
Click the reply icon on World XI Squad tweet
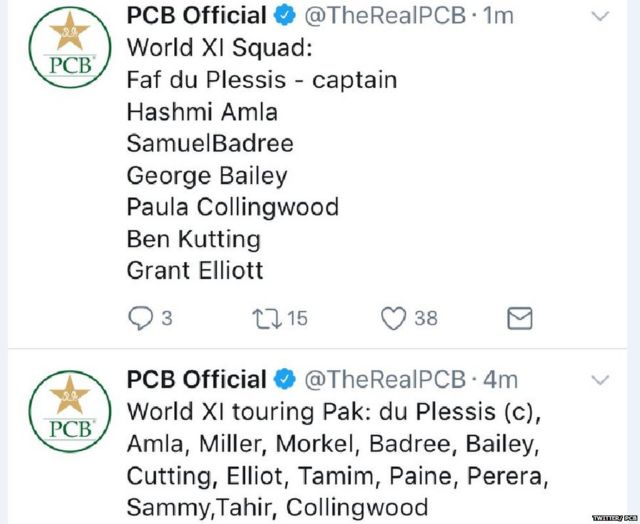(140, 318)
